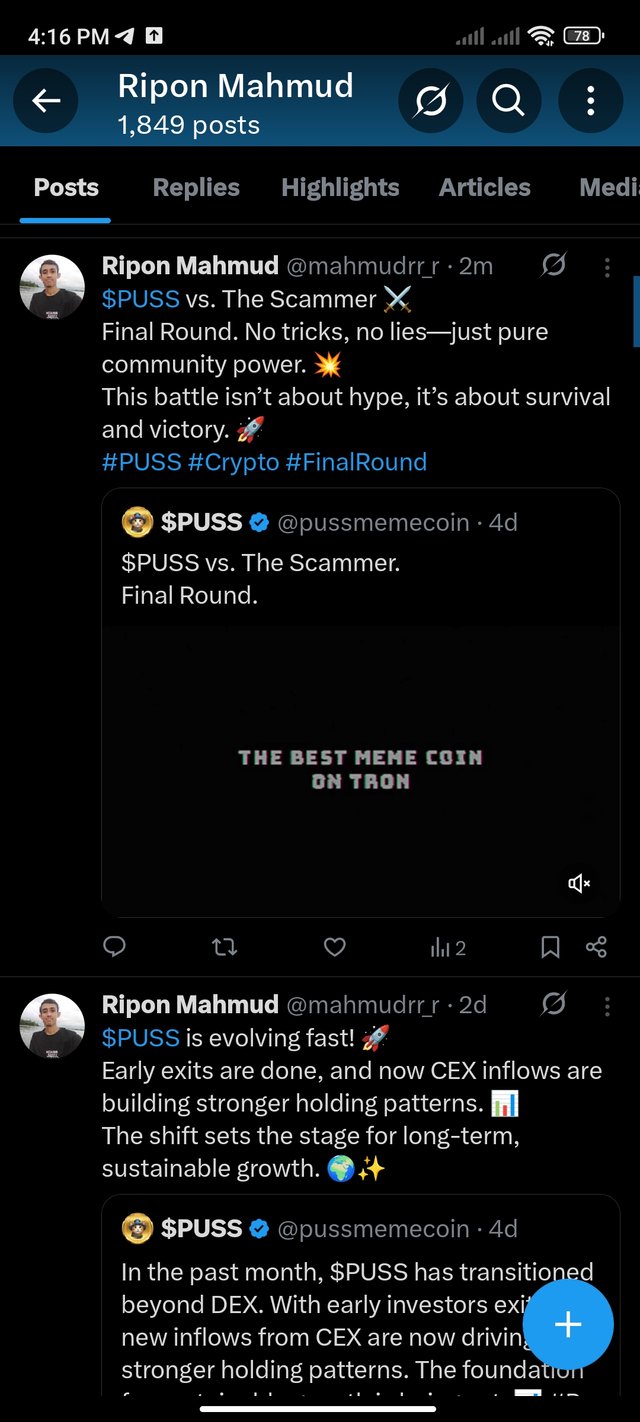Tap Grok icon on the 2d post
640x1422 pixels.
[x=553, y=1004]
